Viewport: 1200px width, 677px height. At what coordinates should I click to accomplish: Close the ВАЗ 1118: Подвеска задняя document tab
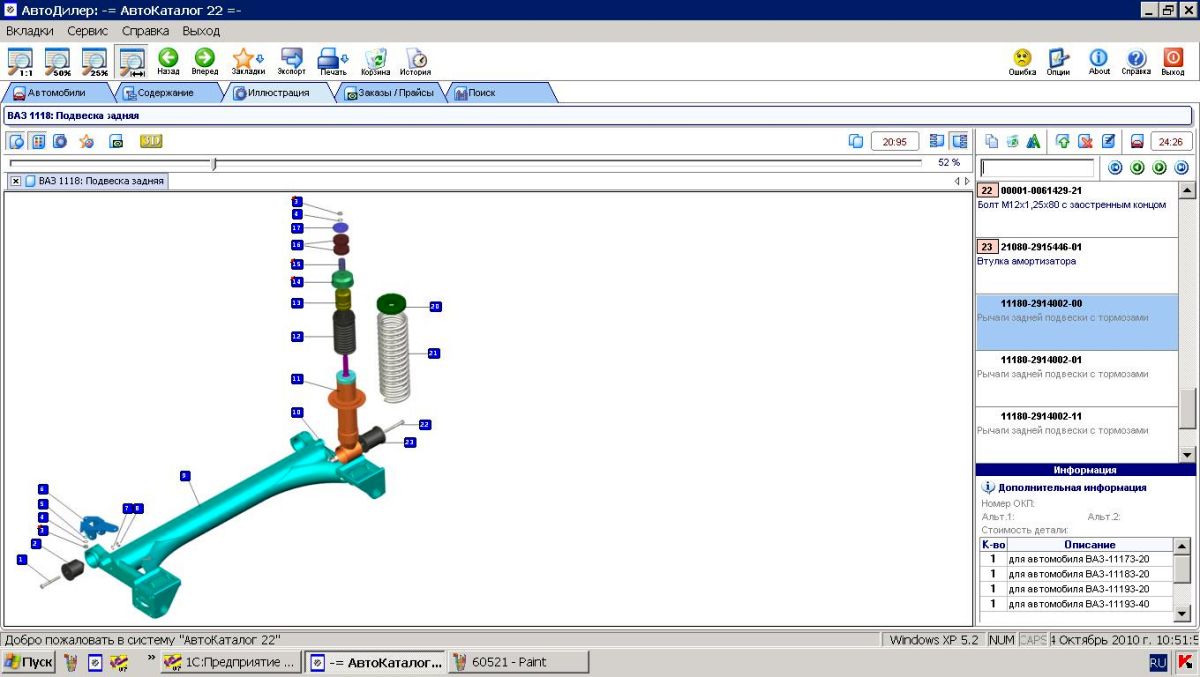click(x=16, y=181)
